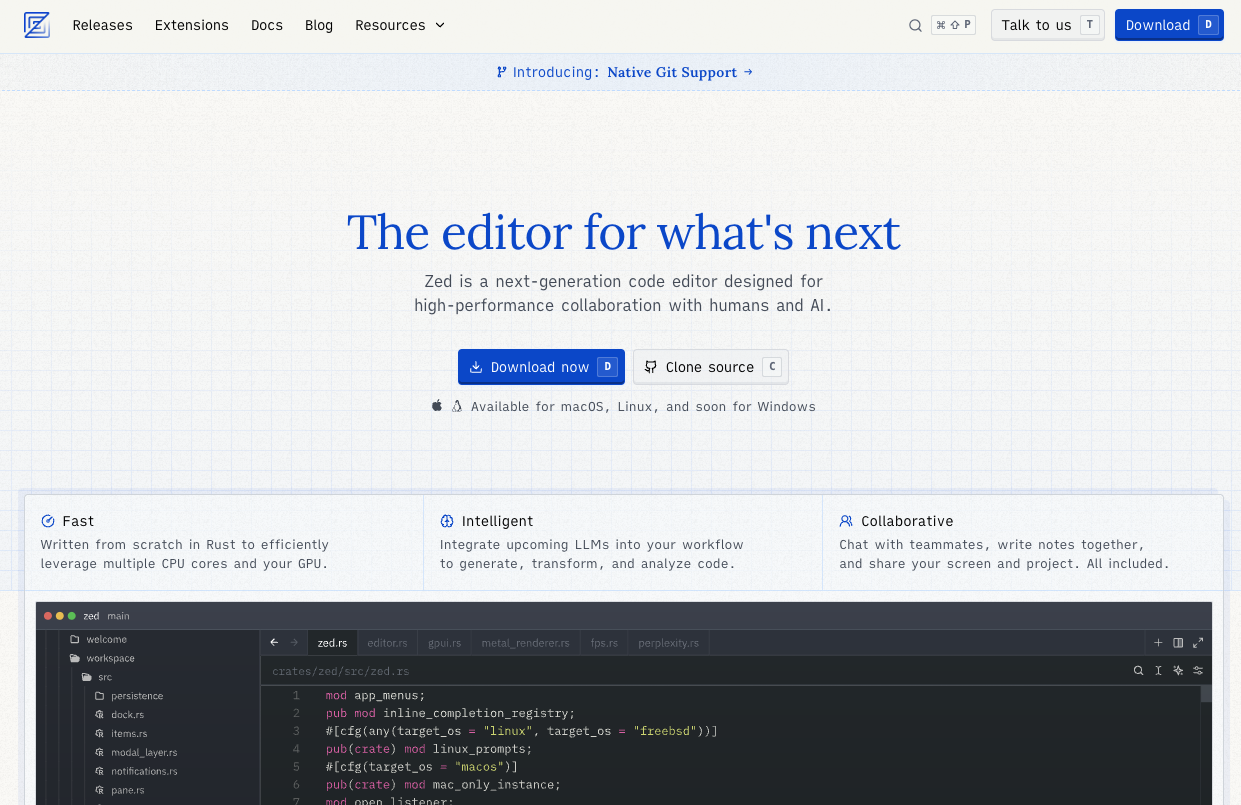Click the folder icon beside persistence
Viewport: 1241px width, 805px height.
[x=100, y=696]
